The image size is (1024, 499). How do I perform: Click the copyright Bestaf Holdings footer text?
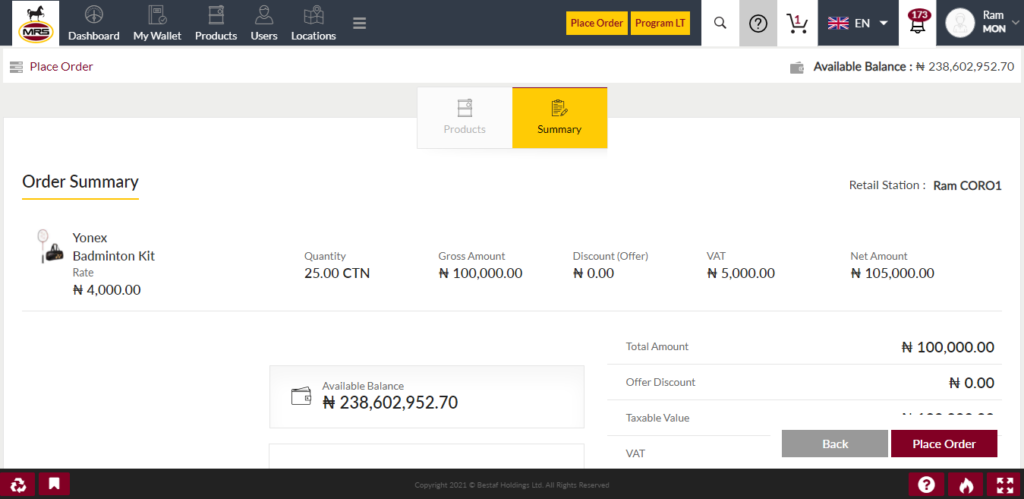pyautogui.click(x=512, y=485)
